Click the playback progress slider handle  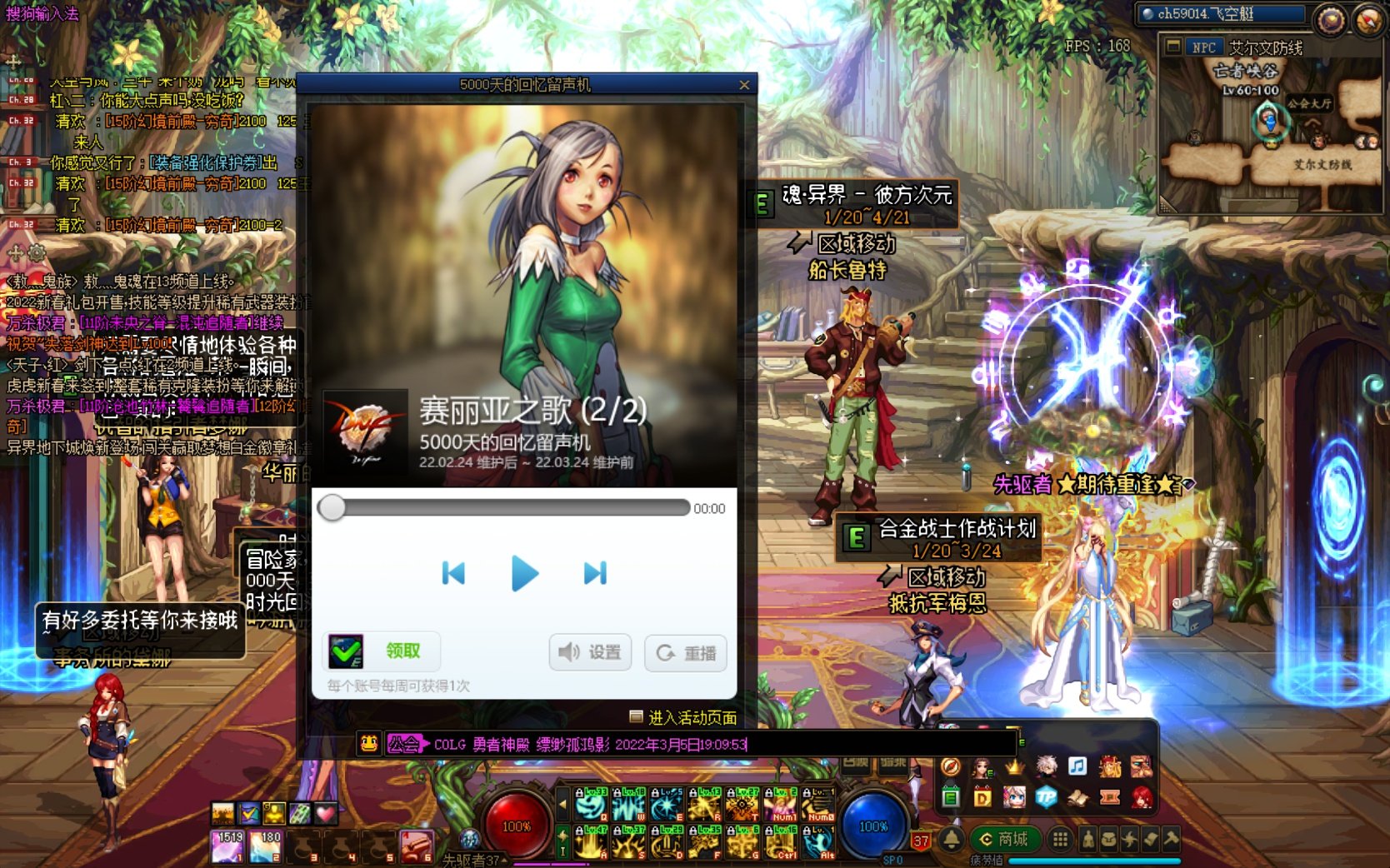(332, 507)
